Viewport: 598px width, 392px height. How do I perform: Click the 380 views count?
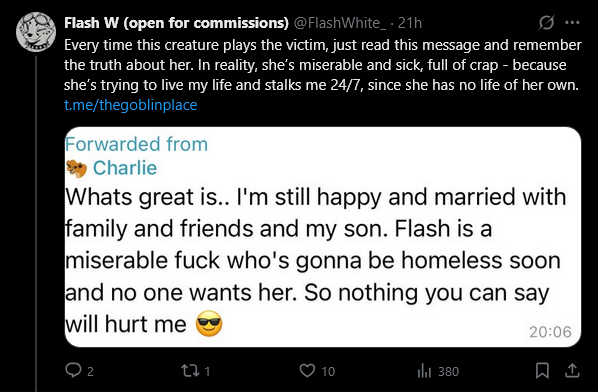(x=448, y=371)
